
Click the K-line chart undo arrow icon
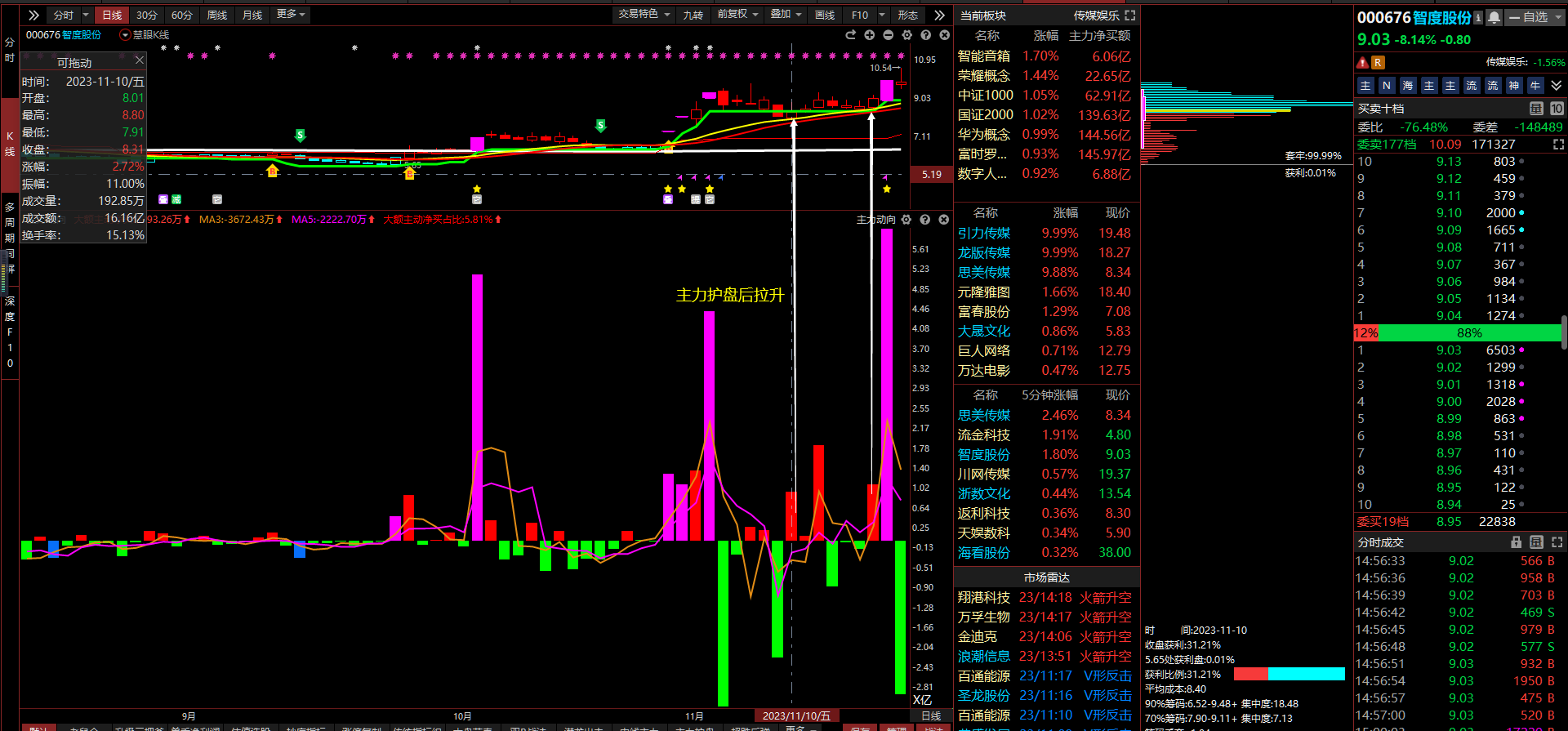click(851, 35)
